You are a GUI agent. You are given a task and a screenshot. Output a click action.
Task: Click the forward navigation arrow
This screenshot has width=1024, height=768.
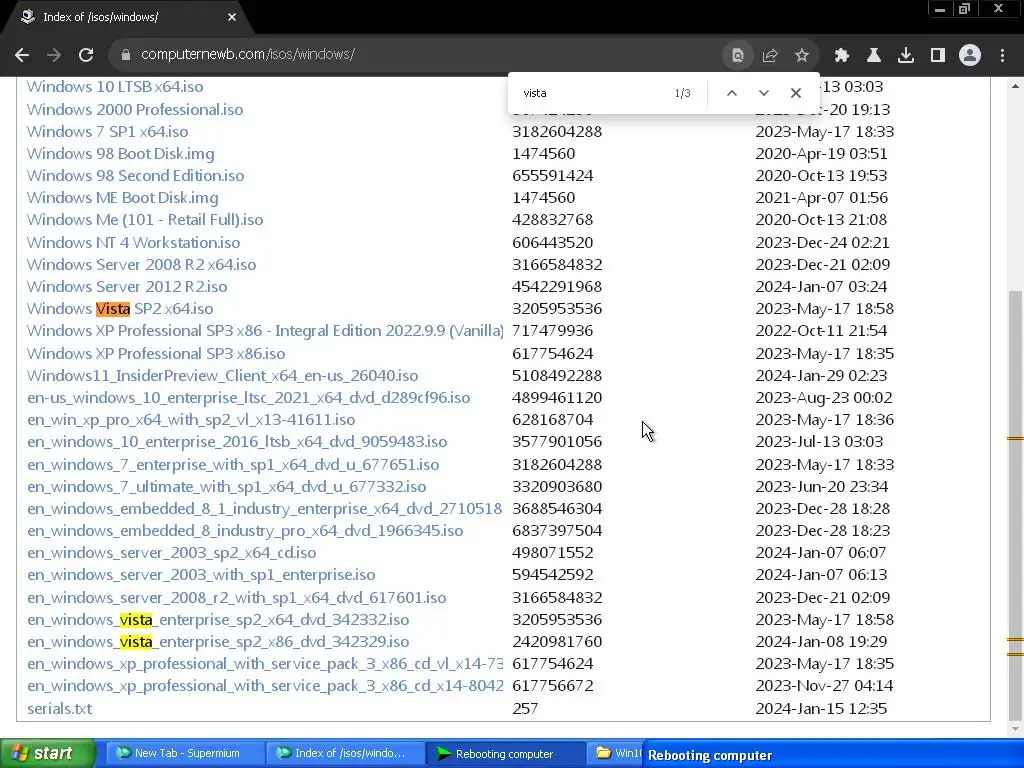(54, 55)
